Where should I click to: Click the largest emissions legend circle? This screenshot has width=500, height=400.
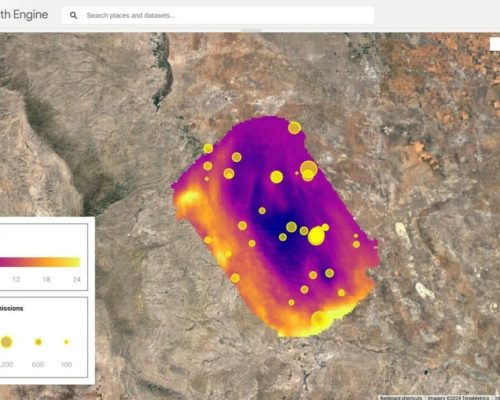click(x=6, y=342)
